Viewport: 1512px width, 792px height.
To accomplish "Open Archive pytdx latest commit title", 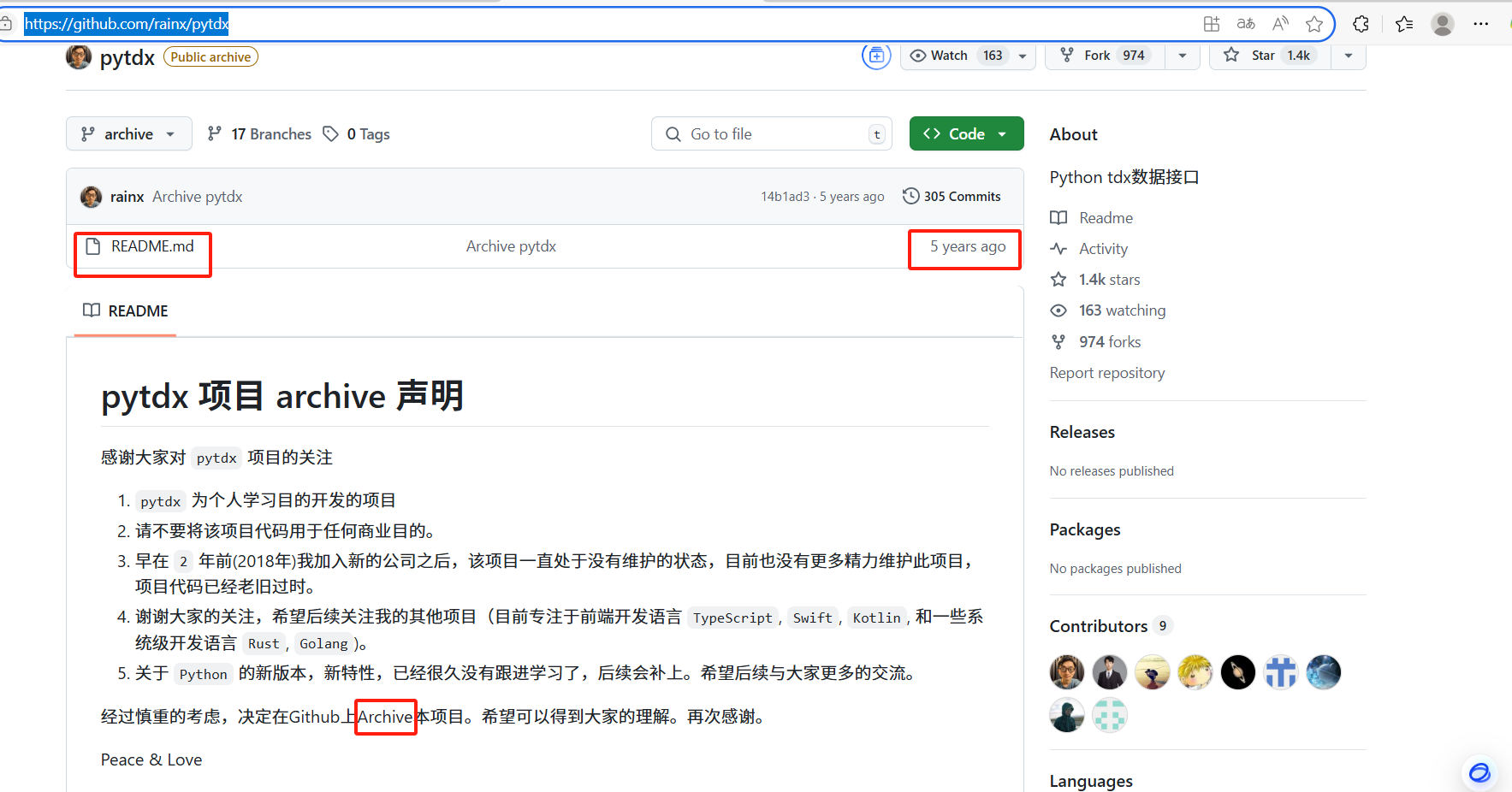I will [x=198, y=197].
